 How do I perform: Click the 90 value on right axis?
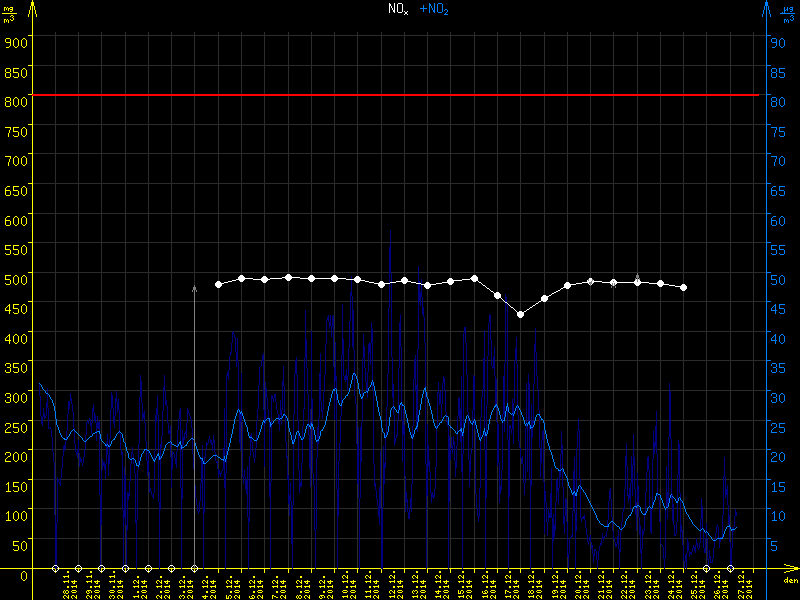[x=775, y=42]
